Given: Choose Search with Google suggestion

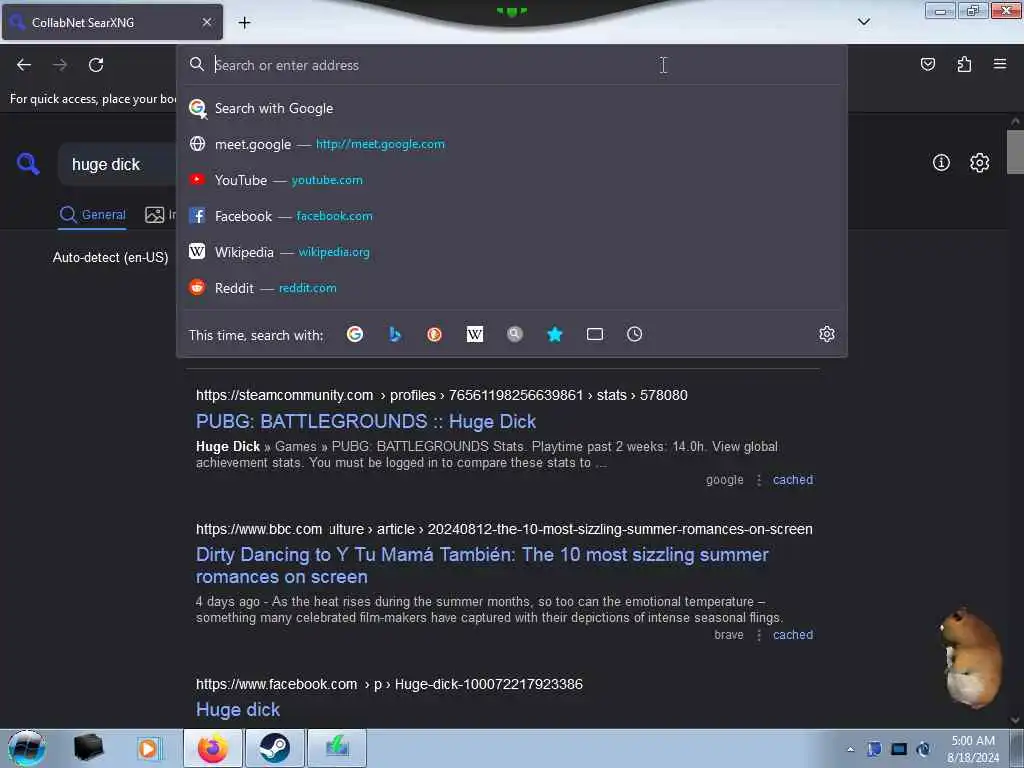Looking at the screenshot, I should point(512,108).
